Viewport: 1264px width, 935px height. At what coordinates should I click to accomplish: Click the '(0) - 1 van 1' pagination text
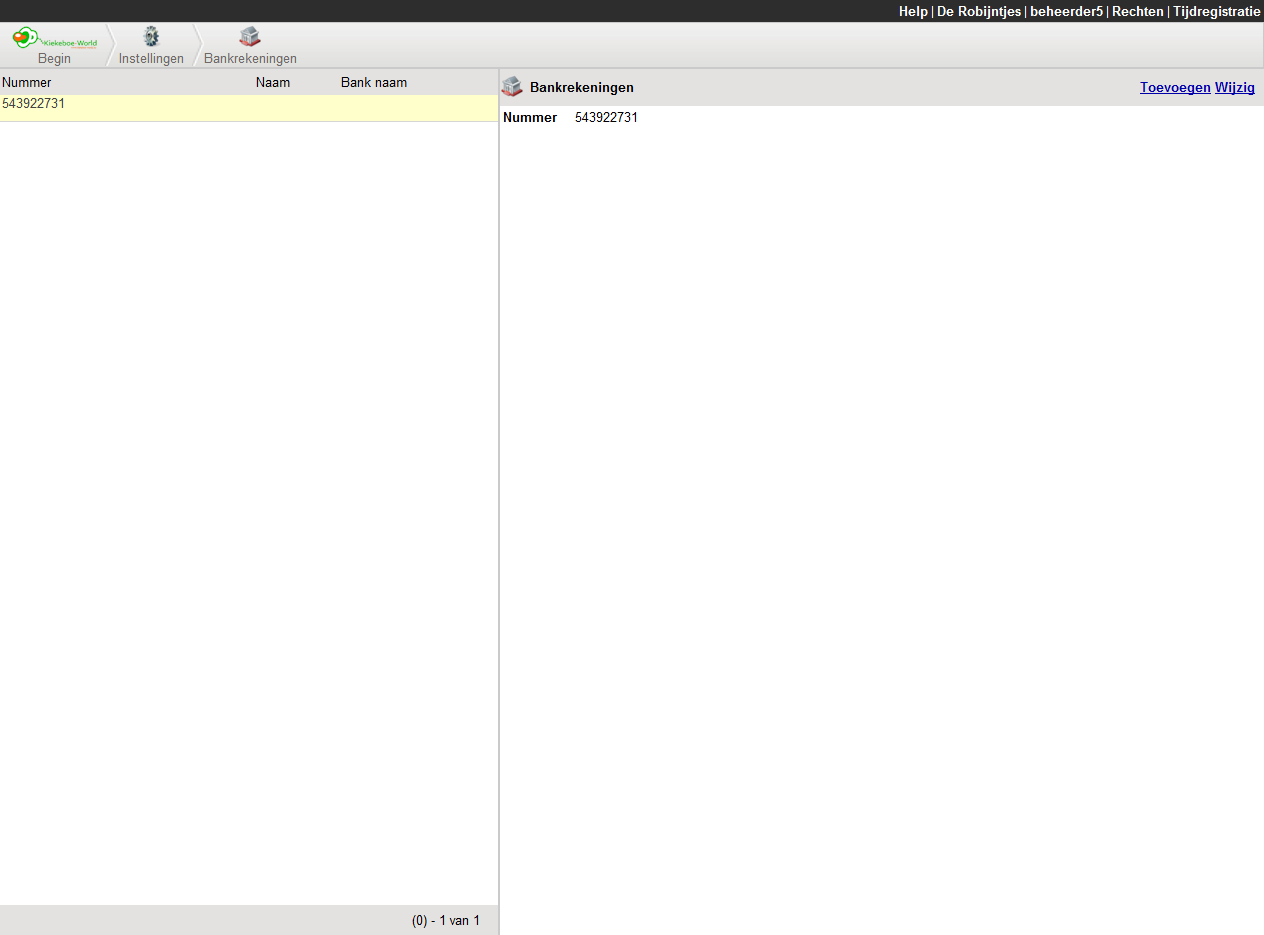tap(445, 920)
